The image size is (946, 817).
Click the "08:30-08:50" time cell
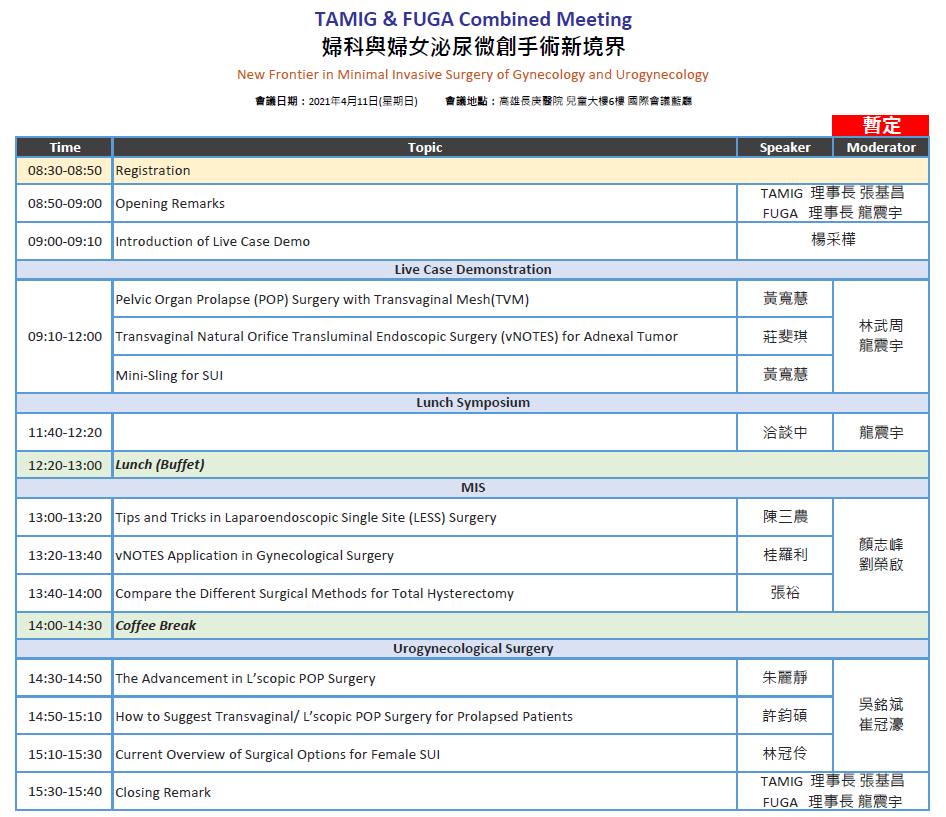click(65, 171)
